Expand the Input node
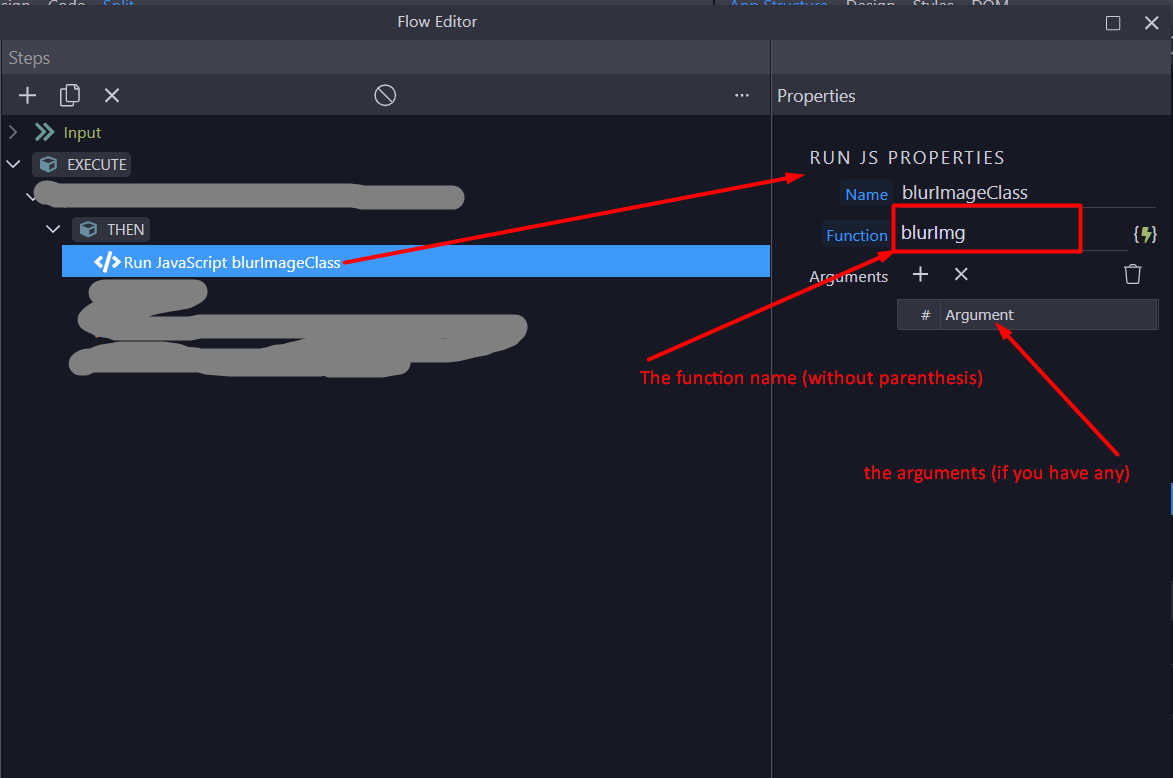This screenshot has width=1173, height=778. click(x=13, y=132)
